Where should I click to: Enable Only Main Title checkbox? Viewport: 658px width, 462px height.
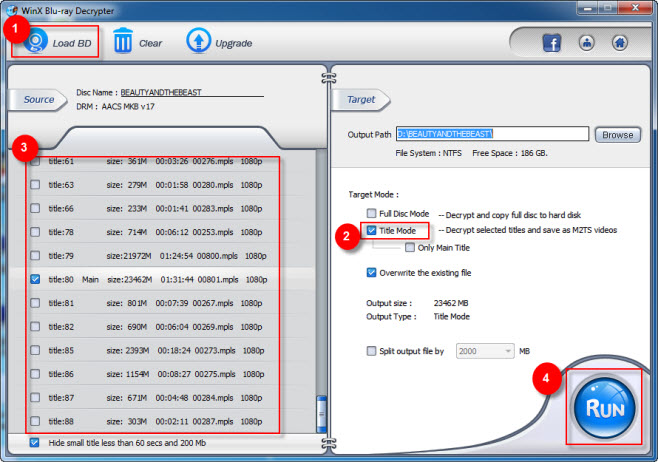(410, 247)
